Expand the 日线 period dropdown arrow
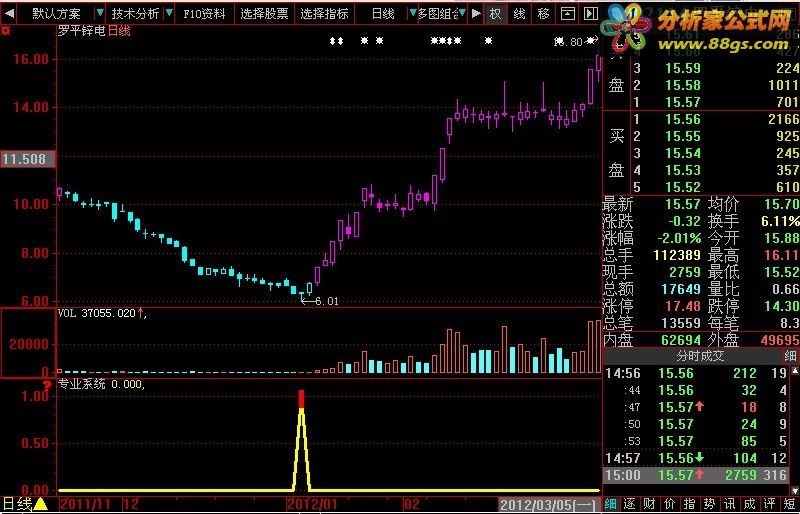Image resolution: width=800 pixels, height=514 pixels. pos(413,13)
